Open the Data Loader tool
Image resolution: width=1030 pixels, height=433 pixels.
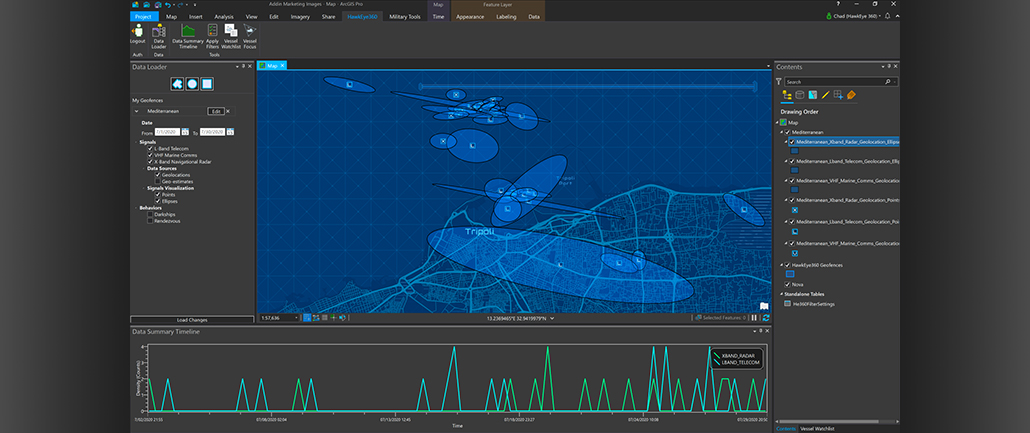pos(159,32)
